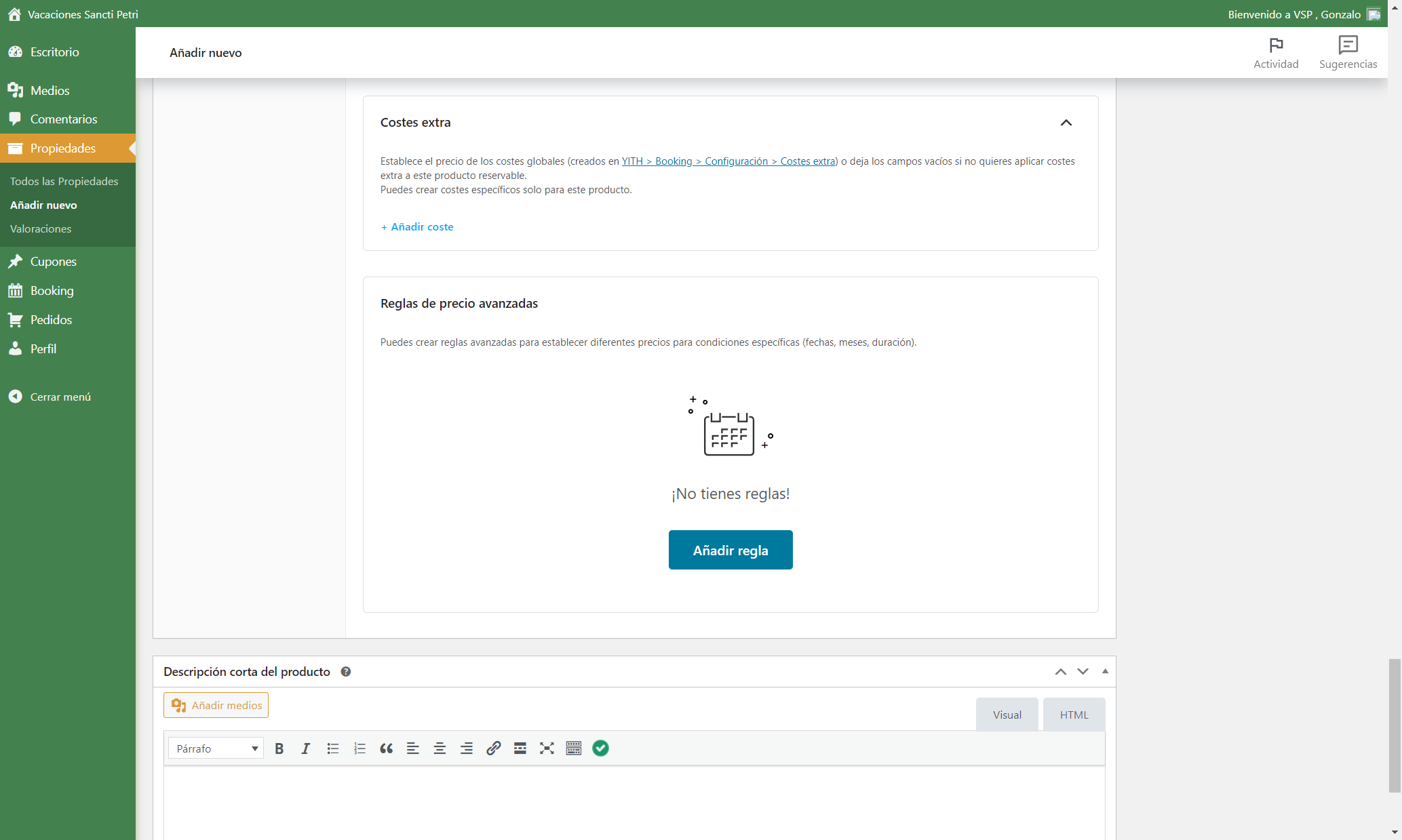Go to the site home icon

click(x=14, y=14)
